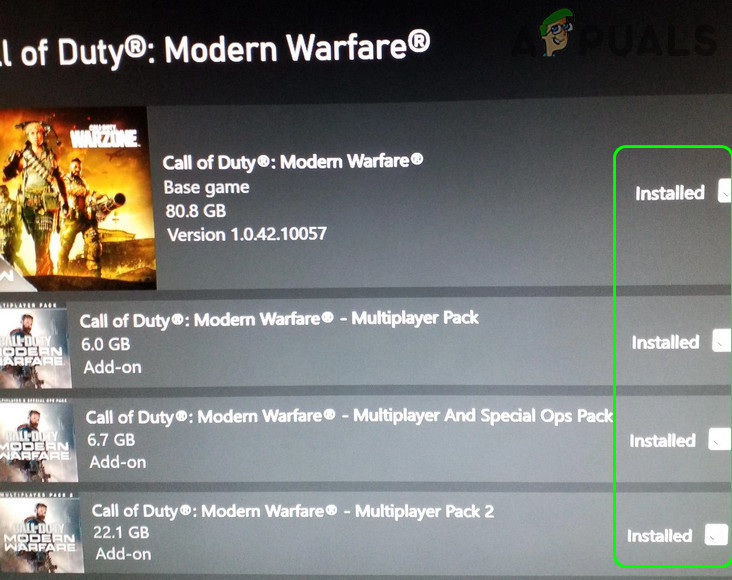Screen dimensions: 732x580
Task: Select Multiplayer And Special Ops Pack thumbnail
Action: (x=37, y=441)
